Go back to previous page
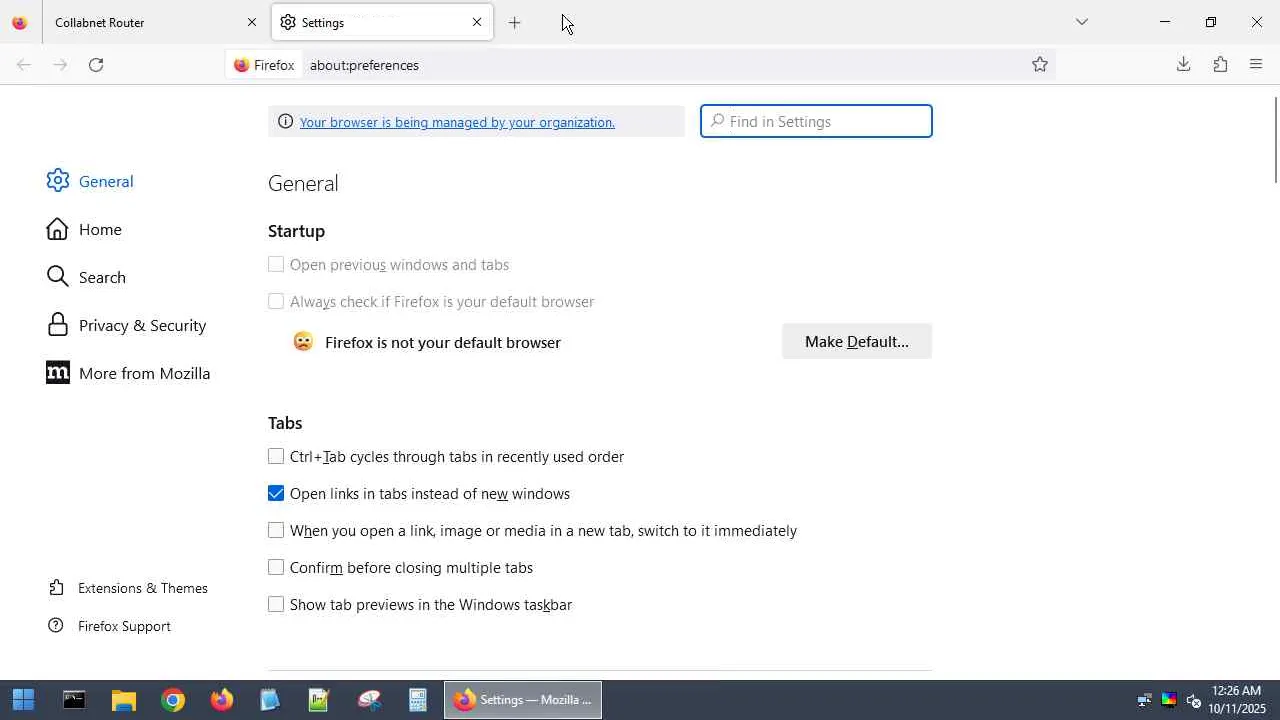 [x=24, y=65]
